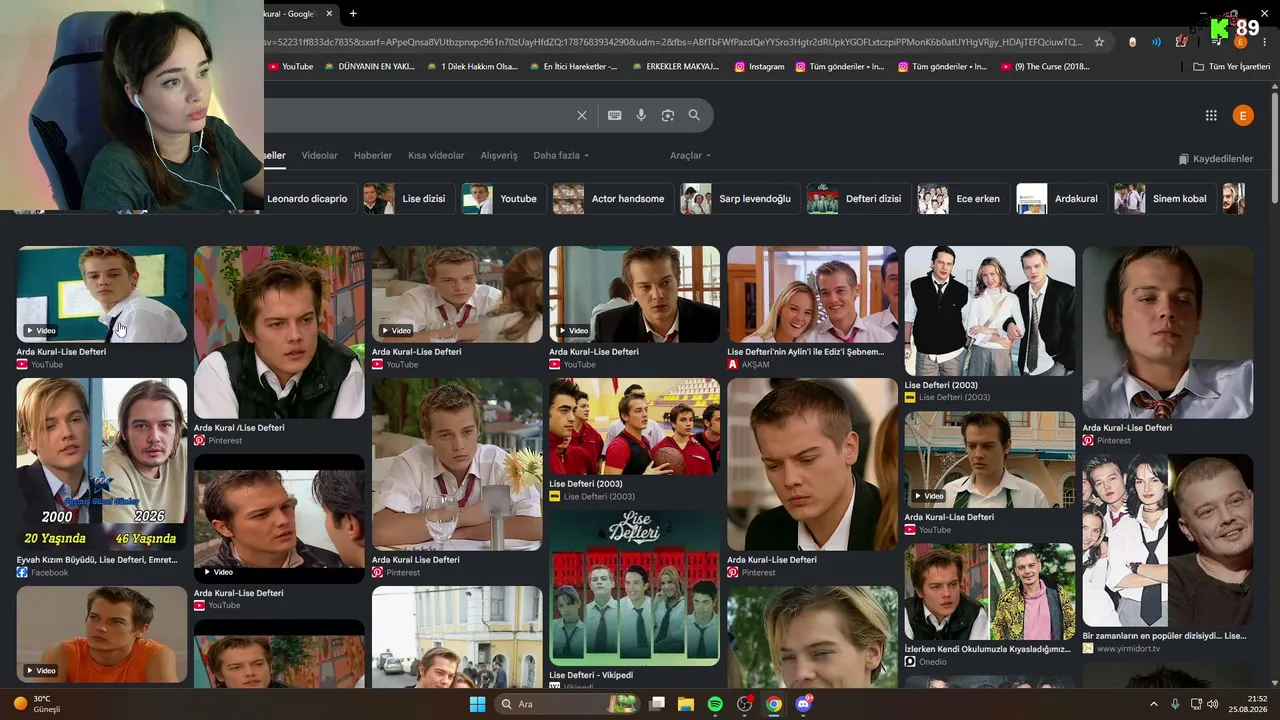
Task: Open Chrome's three-dot menu
Action: 1265,42
